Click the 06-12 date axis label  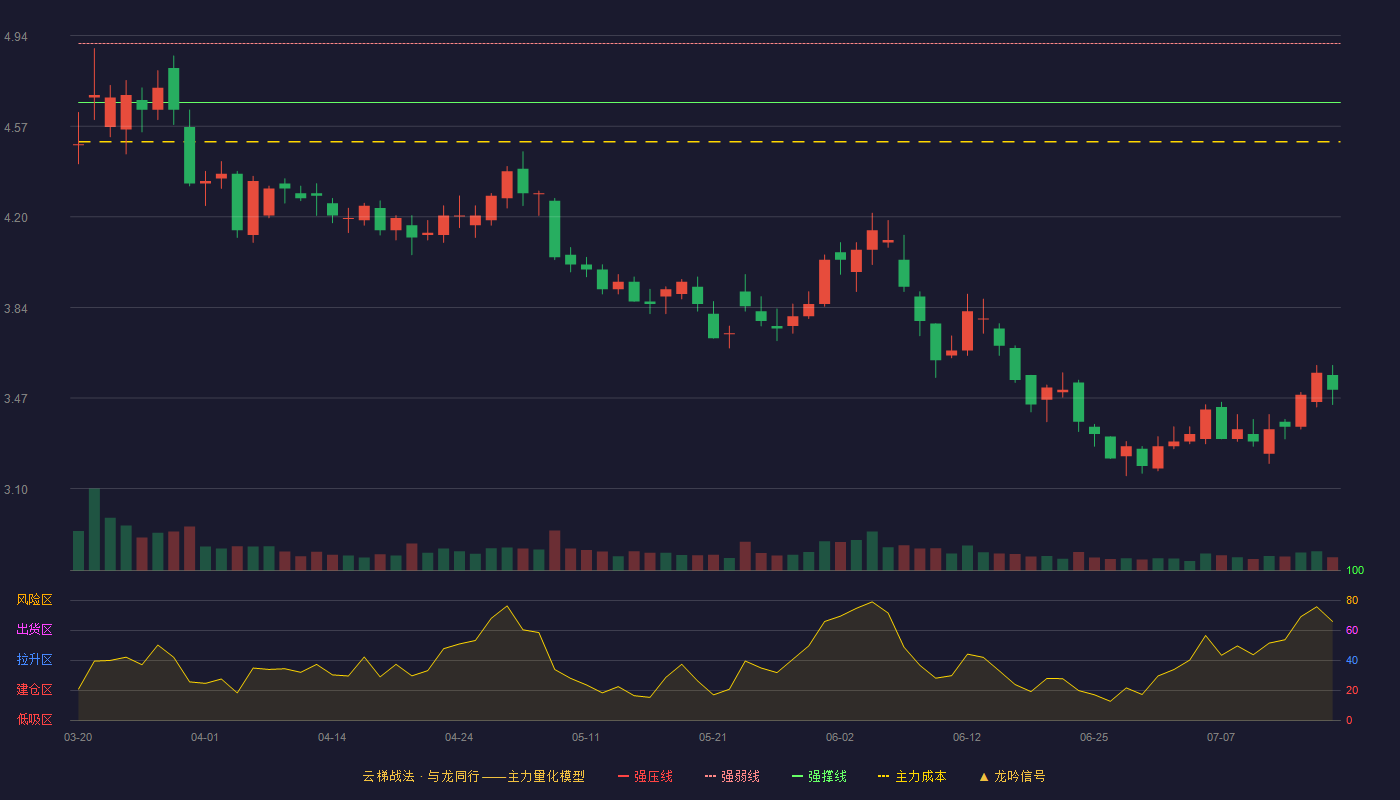(x=967, y=737)
